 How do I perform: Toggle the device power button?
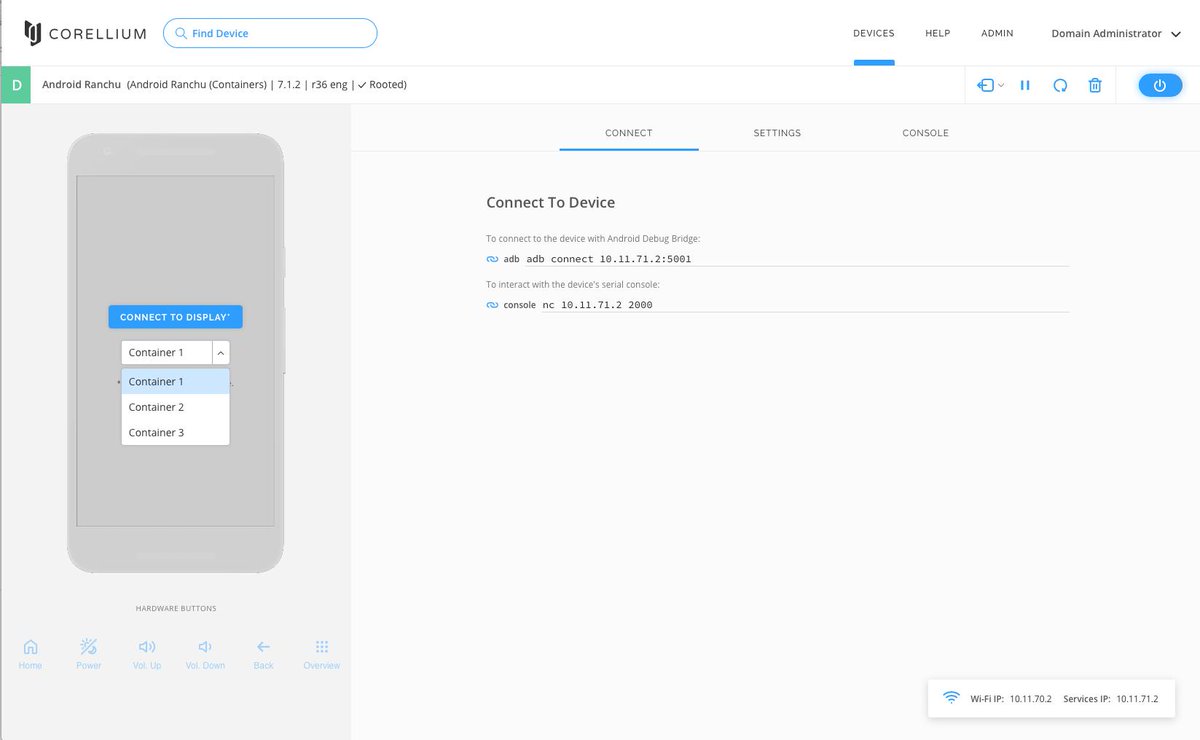click(1160, 85)
